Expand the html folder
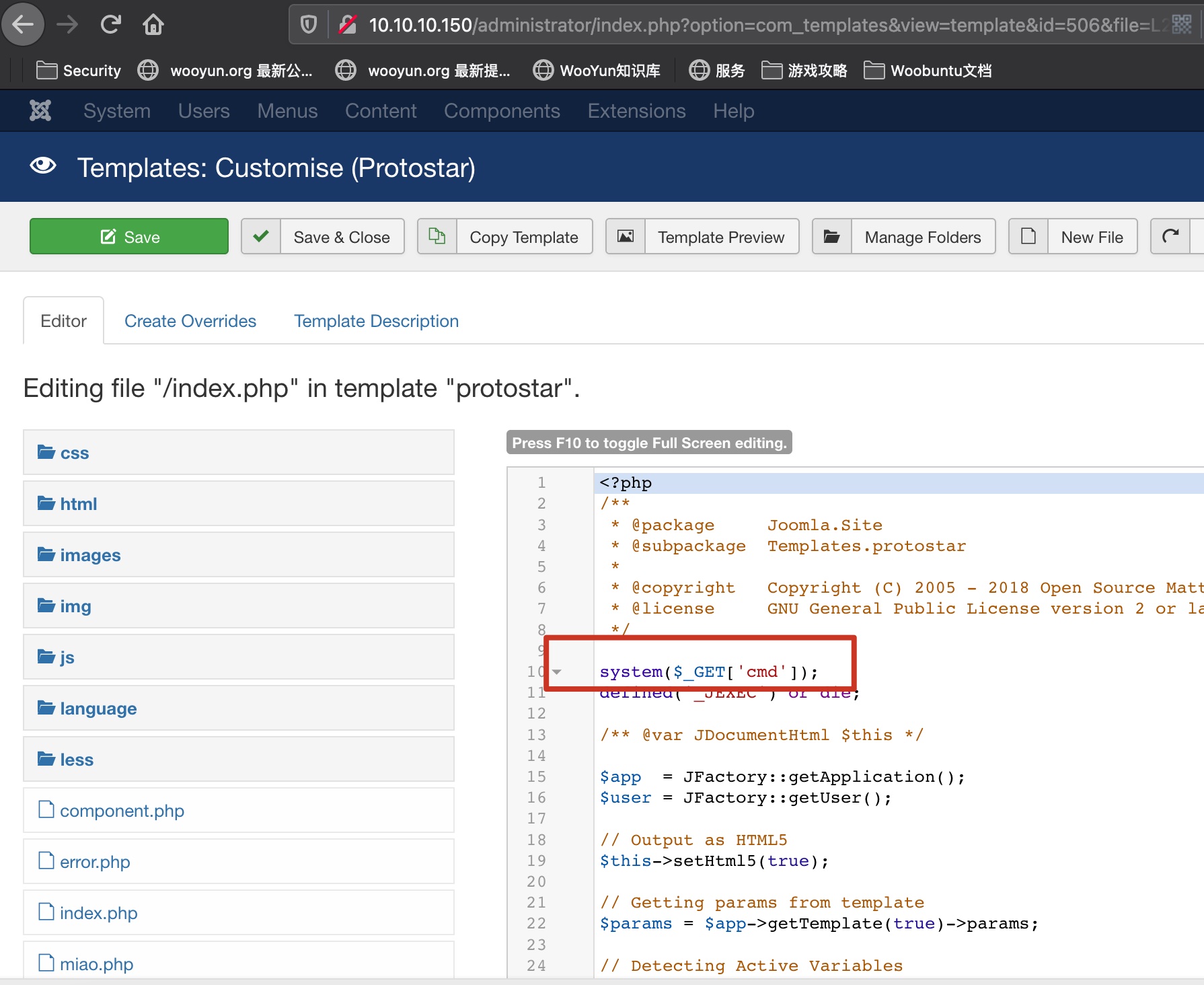 pyautogui.click(x=239, y=503)
